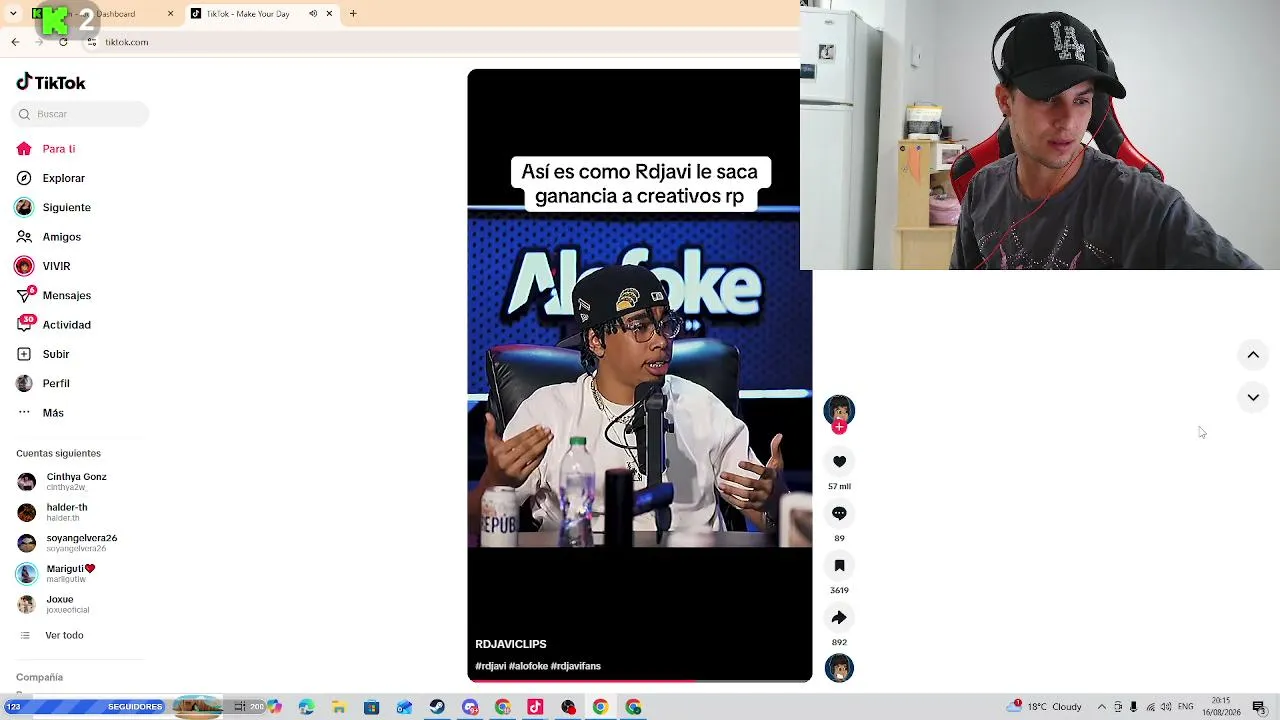The height and width of the screenshot is (720, 1280).
Task: Close the Dashboard tab
Action: tap(170, 14)
